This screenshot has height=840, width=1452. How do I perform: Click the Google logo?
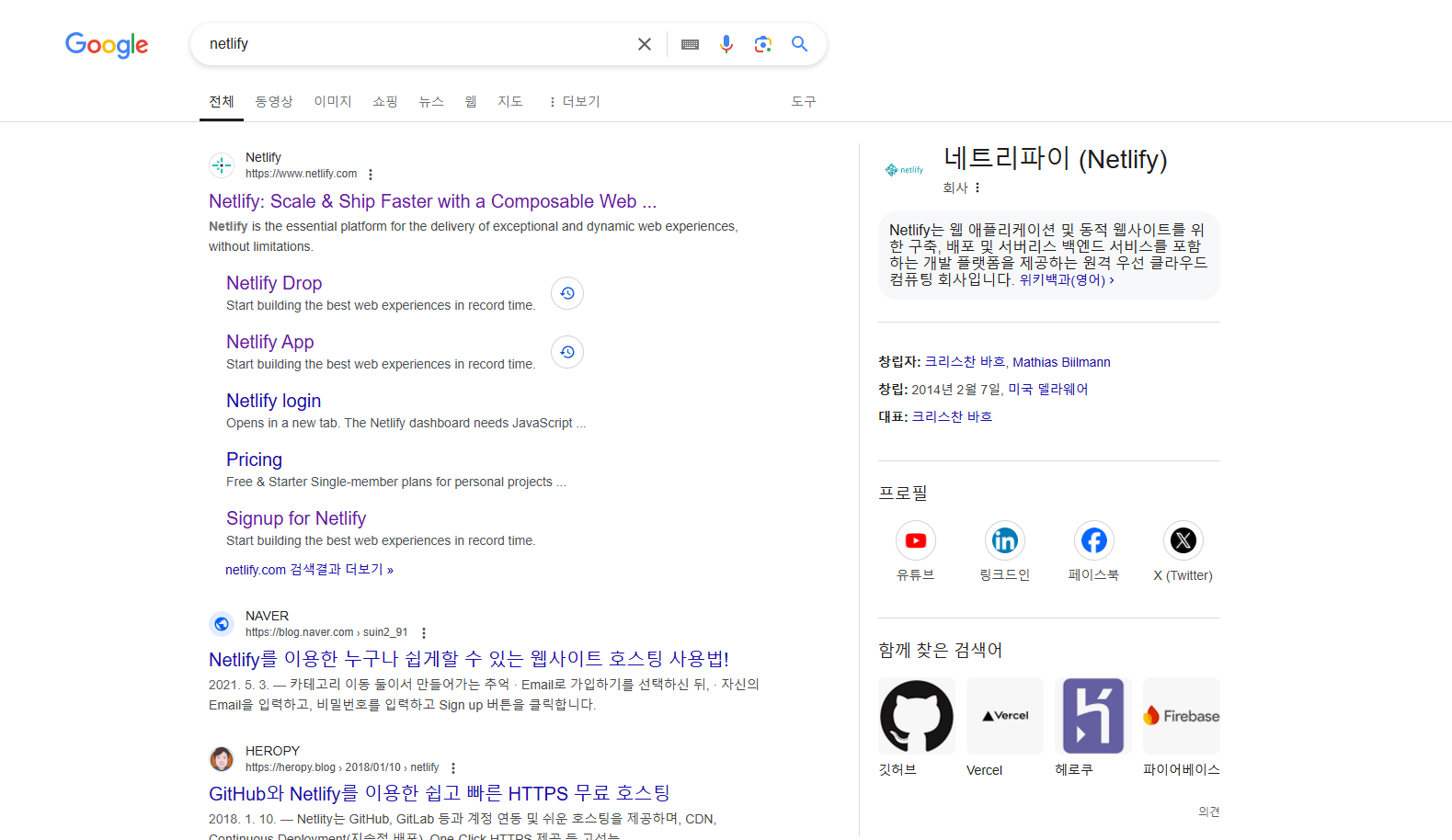(x=107, y=44)
